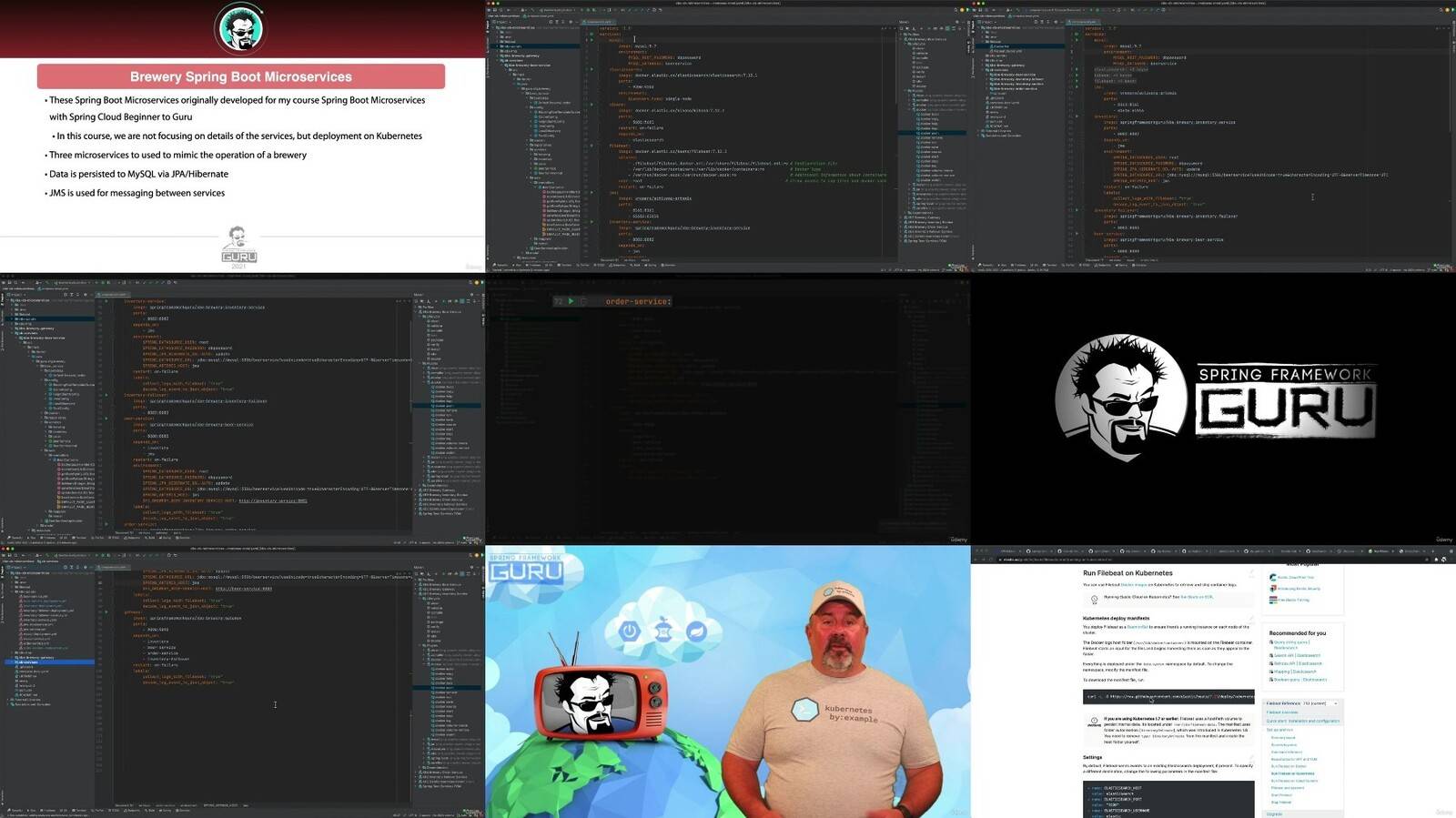Screen dimensions: 1456x818
Task: Click the power symbol cloud icon above the TV
Action: 630,631
